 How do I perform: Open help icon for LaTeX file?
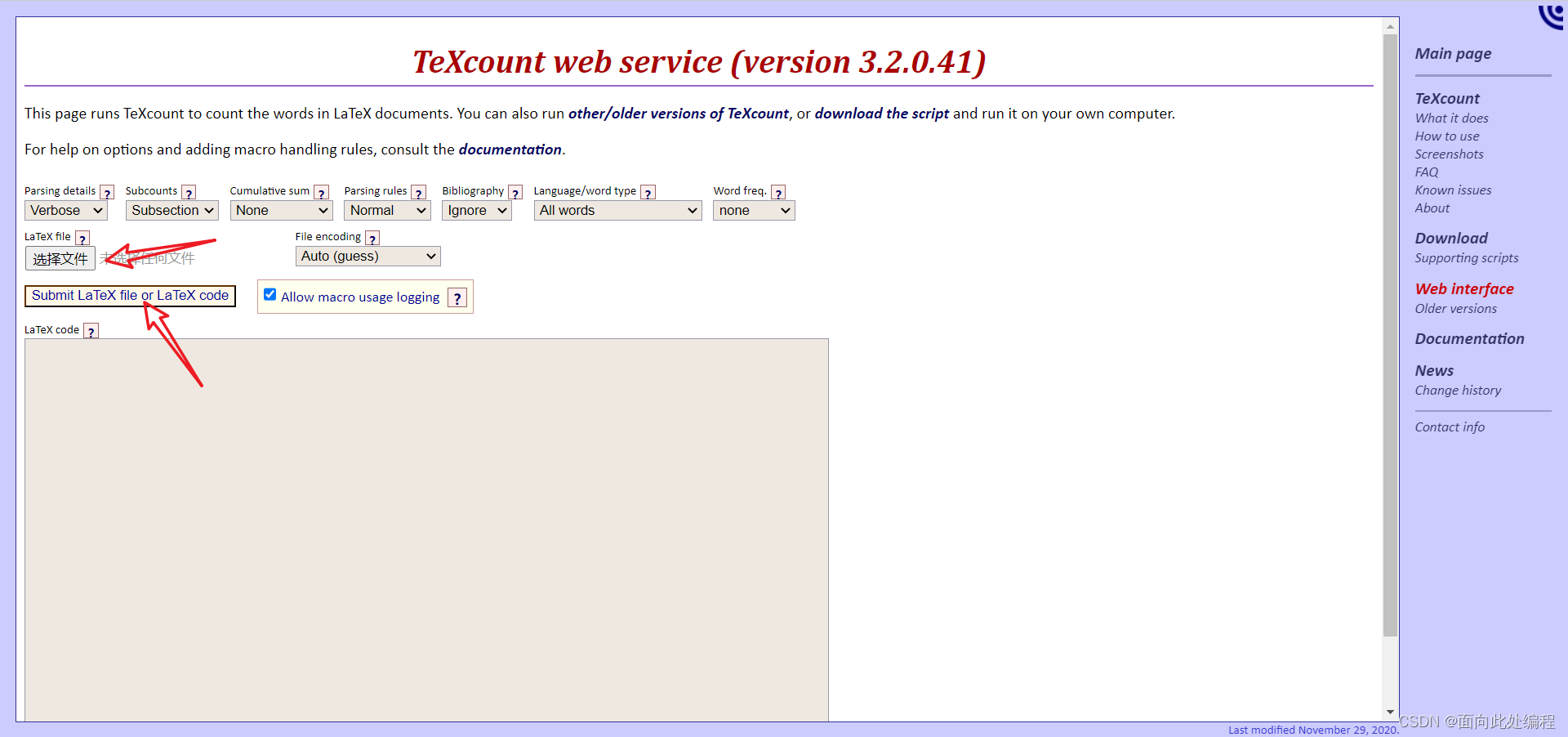(x=82, y=239)
